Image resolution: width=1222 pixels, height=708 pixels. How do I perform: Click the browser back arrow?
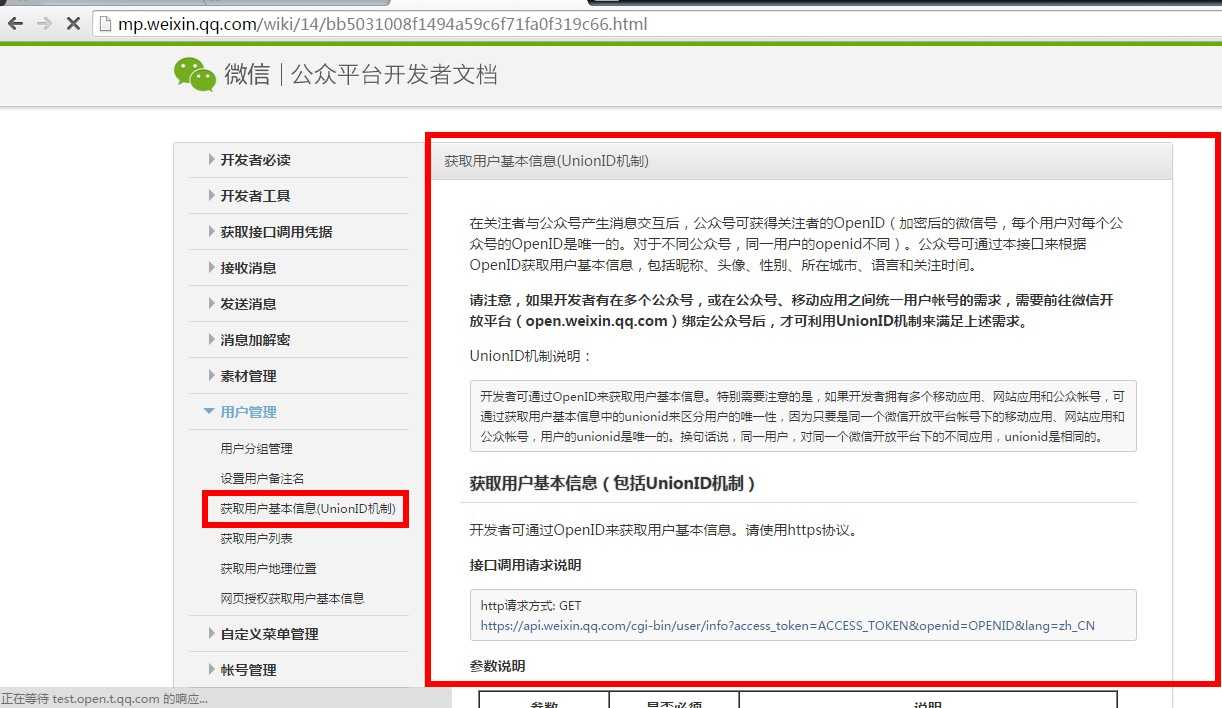pyautogui.click(x=15, y=23)
